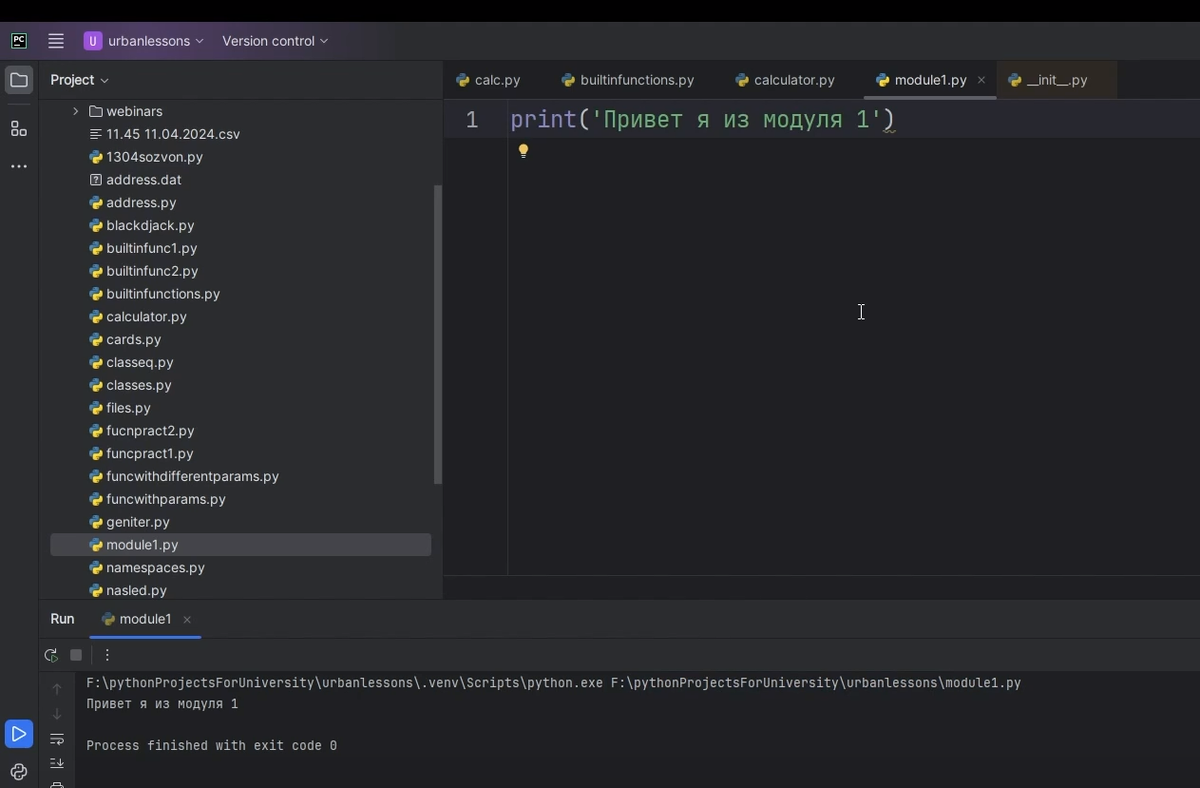Open Run panel more options
This screenshot has width=1200, height=788.
point(107,655)
